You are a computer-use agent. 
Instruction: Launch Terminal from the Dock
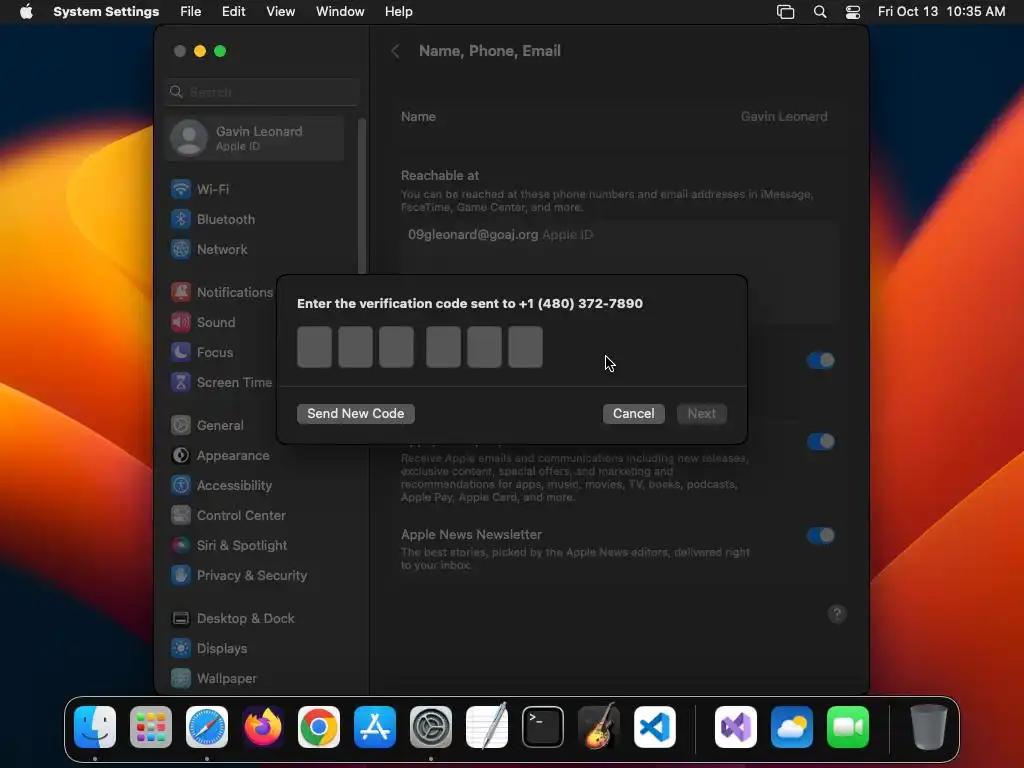543,727
